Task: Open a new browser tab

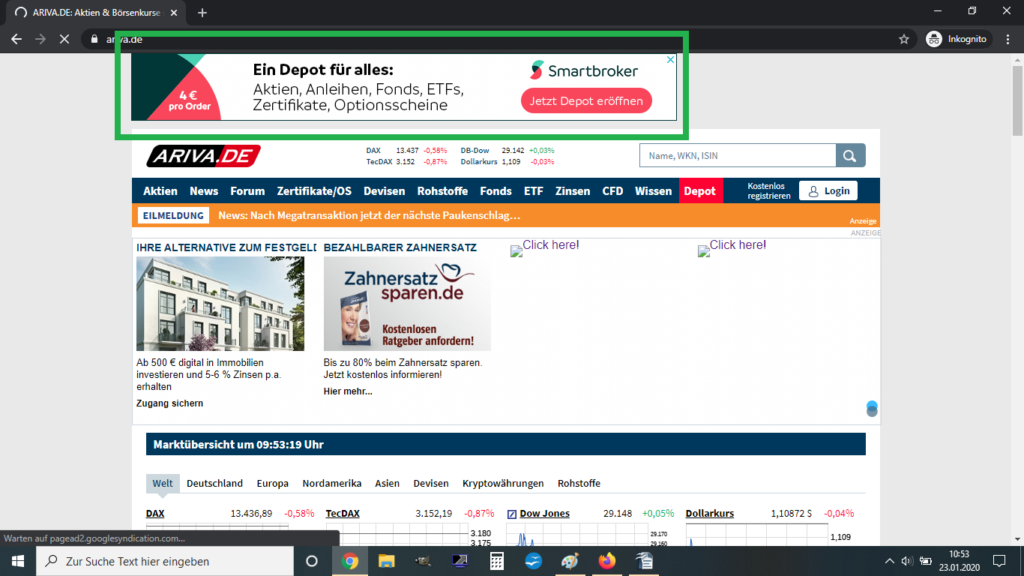Action: coord(202,12)
